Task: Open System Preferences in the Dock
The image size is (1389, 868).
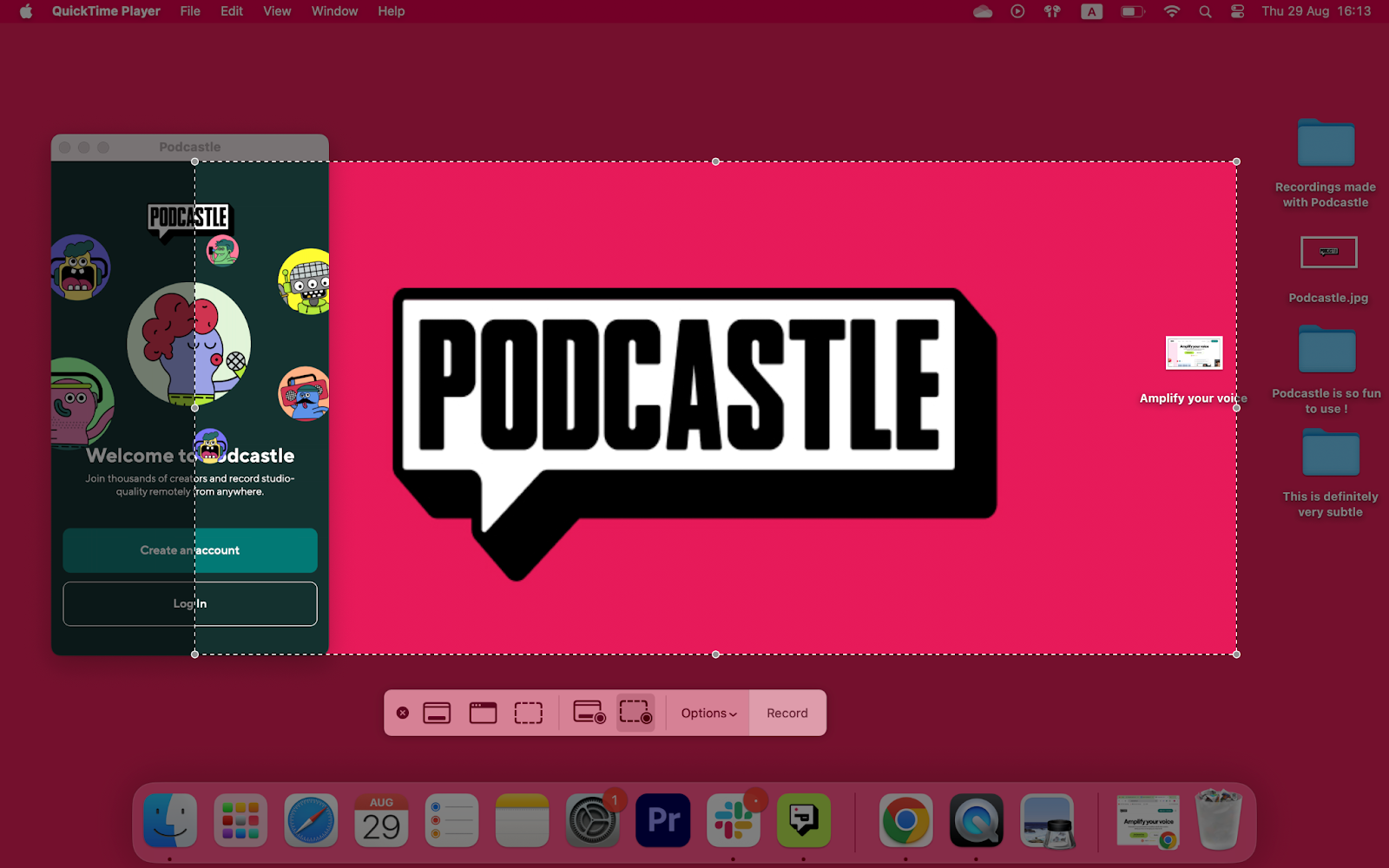Action: (592, 820)
